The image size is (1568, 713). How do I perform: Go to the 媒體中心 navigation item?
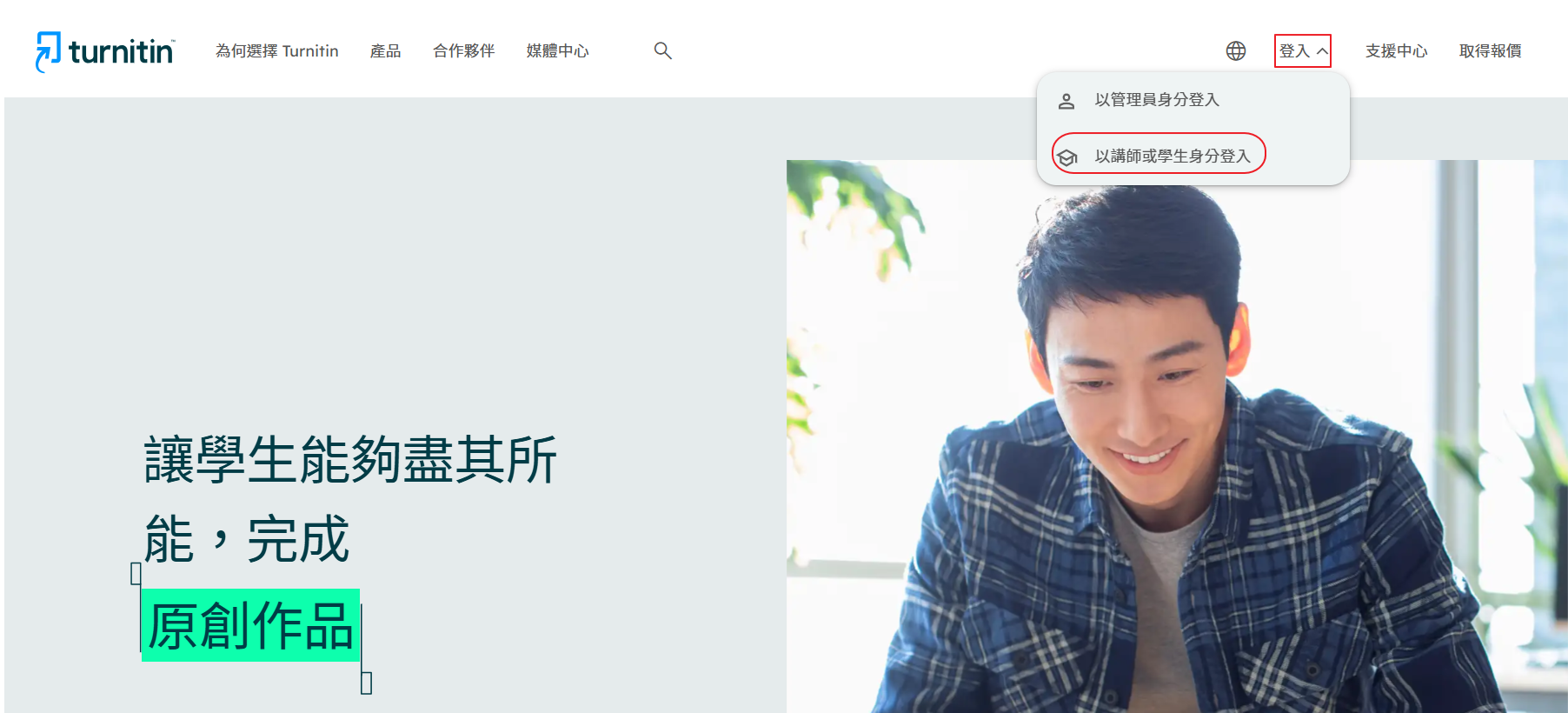pyautogui.click(x=557, y=51)
